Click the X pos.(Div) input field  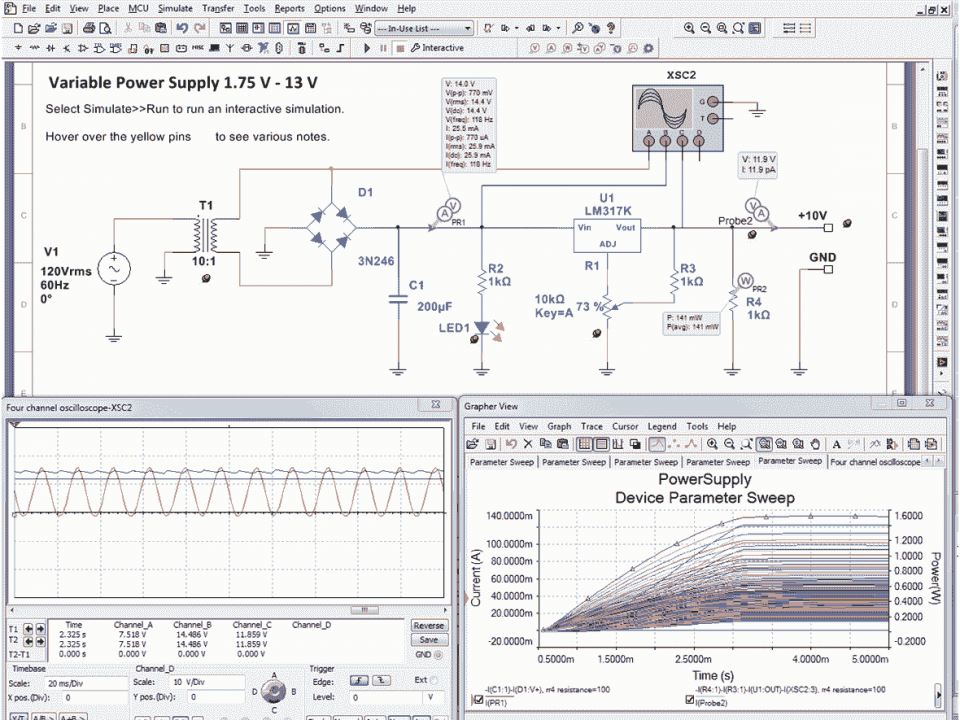pyautogui.click(x=94, y=697)
